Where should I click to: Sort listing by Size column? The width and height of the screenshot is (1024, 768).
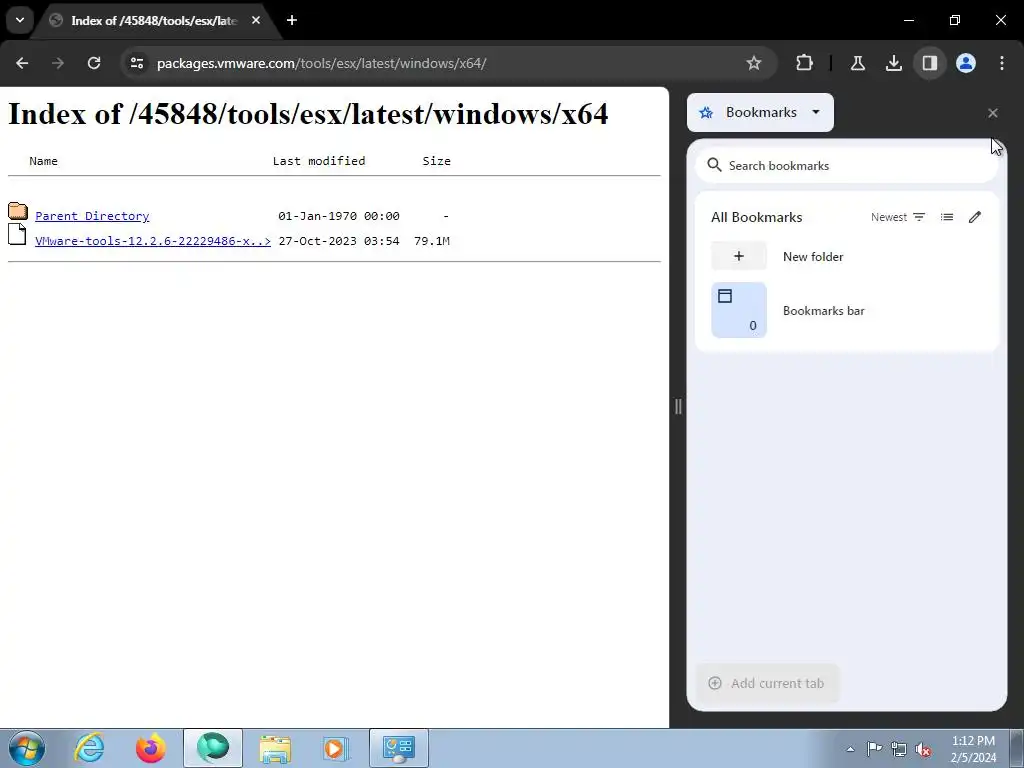click(436, 161)
